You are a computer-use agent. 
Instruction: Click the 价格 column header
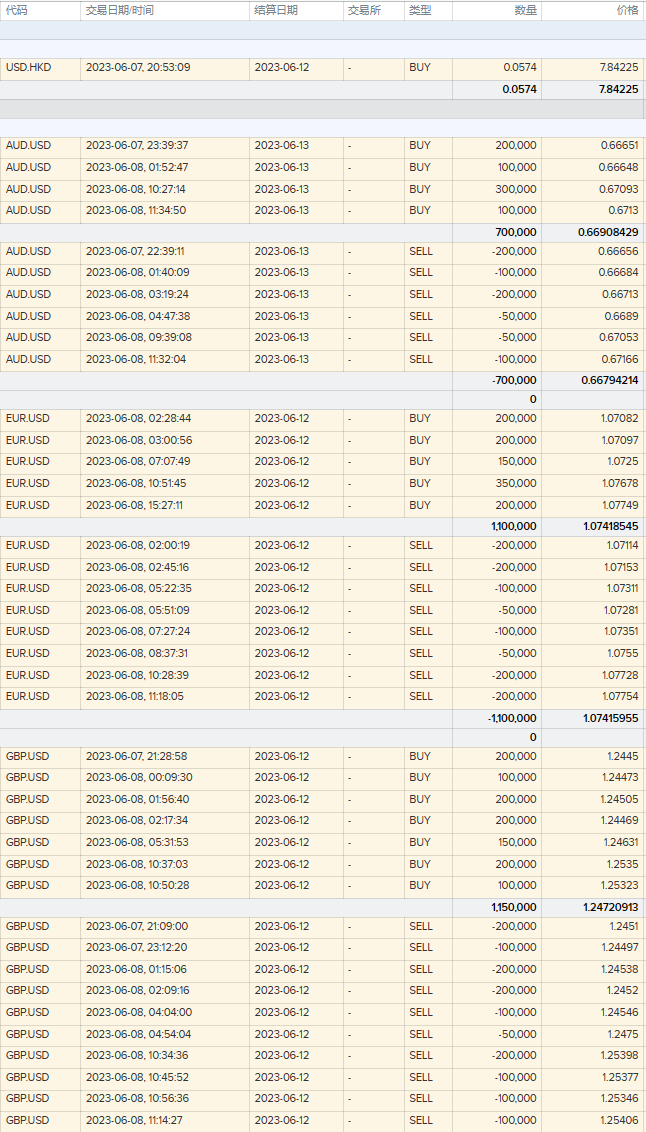[627, 10]
